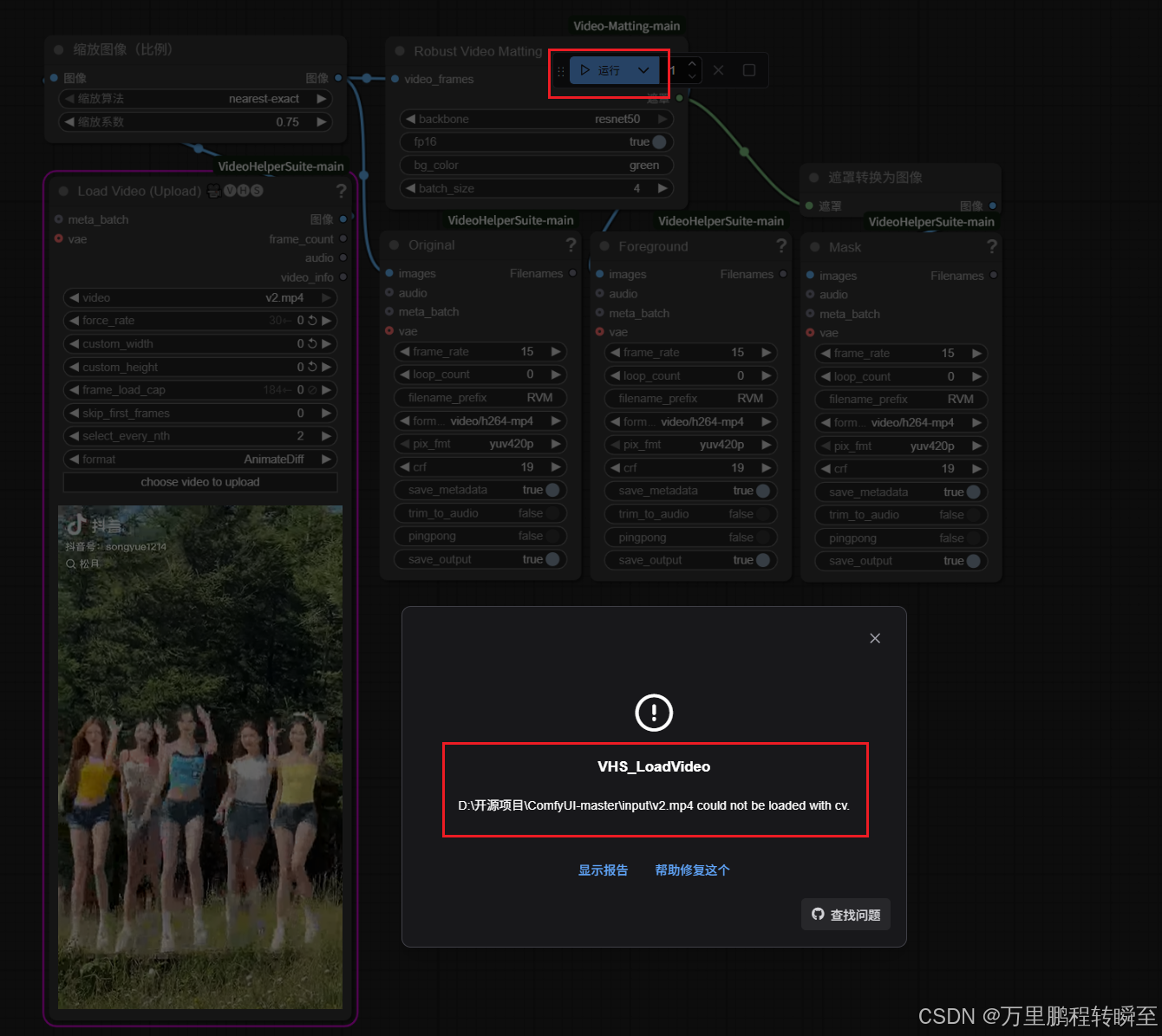Click the 运行 (Run) button
The image size is (1162, 1036).
(601, 70)
